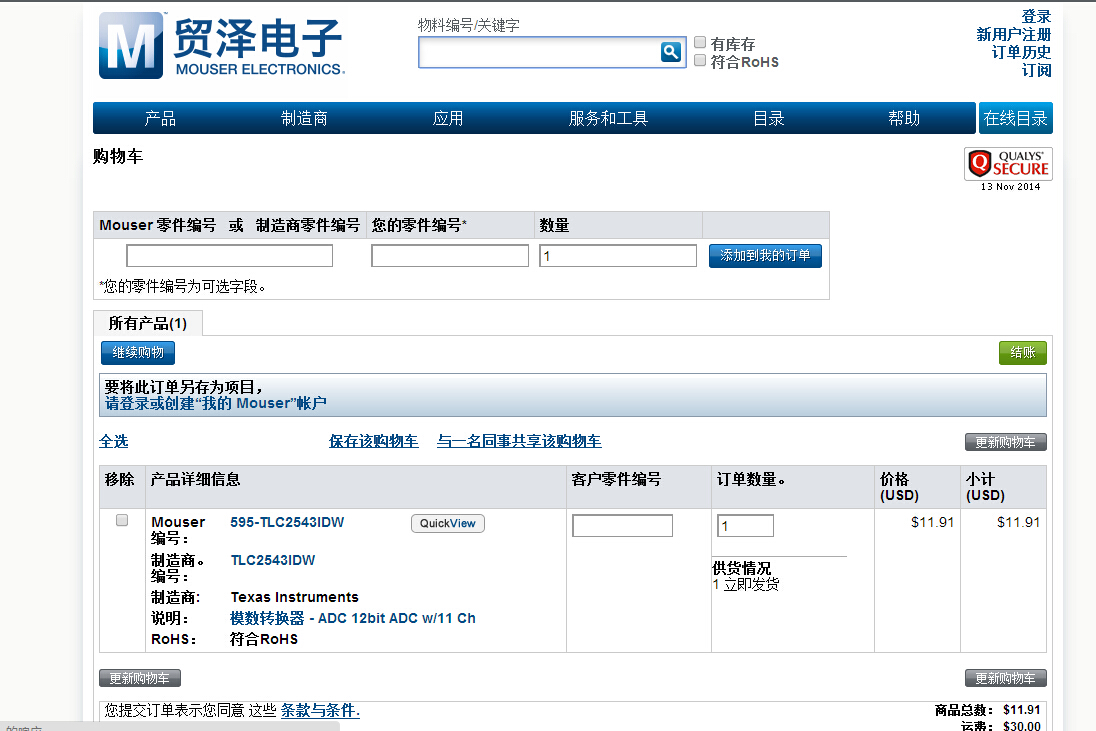Tick the remove checkbox for 595-TLC2543IDW
The width and height of the screenshot is (1096, 731).
tap(122, 520)
